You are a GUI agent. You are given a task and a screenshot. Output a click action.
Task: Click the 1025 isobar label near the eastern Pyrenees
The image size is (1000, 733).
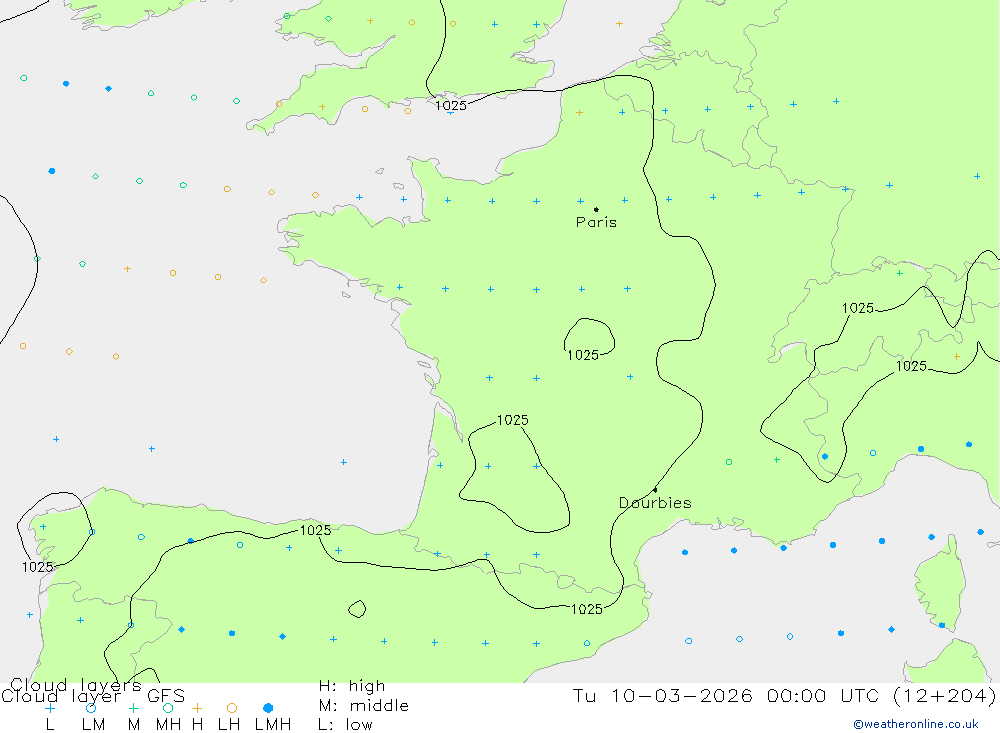[587, 610]
